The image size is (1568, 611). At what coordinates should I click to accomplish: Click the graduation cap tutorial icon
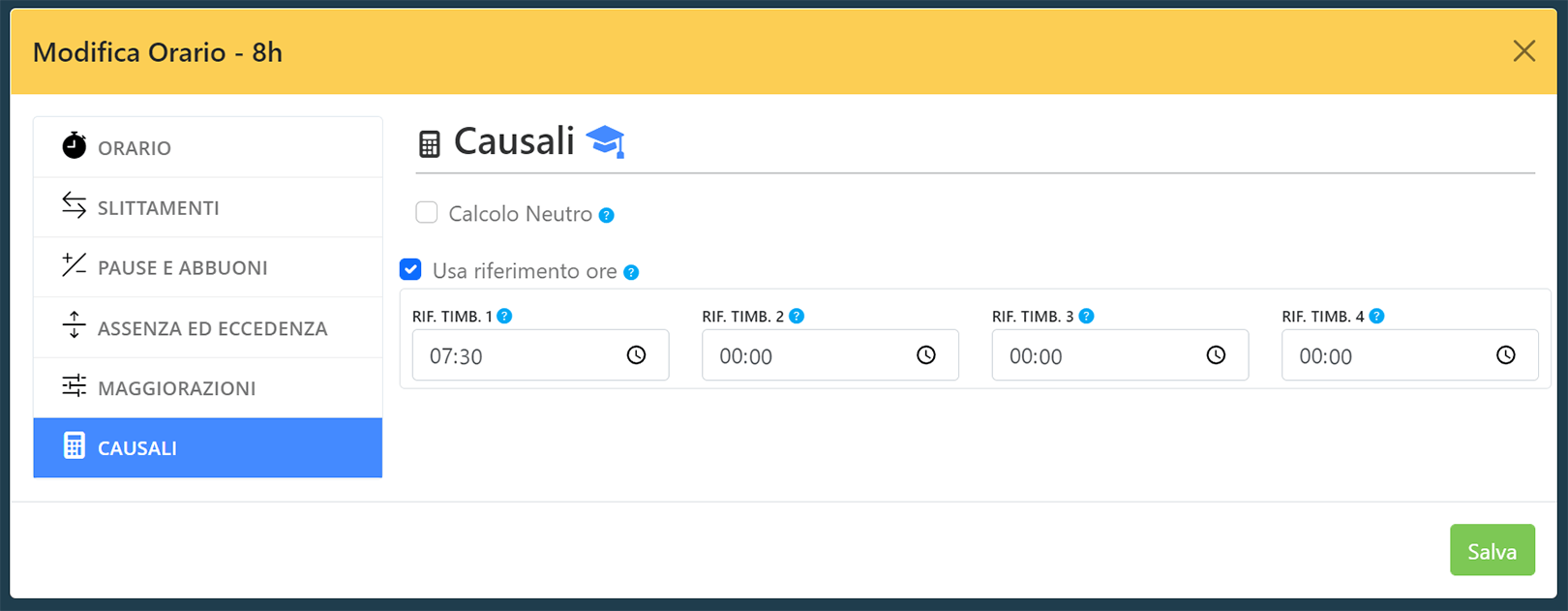(x=606, y=141)
